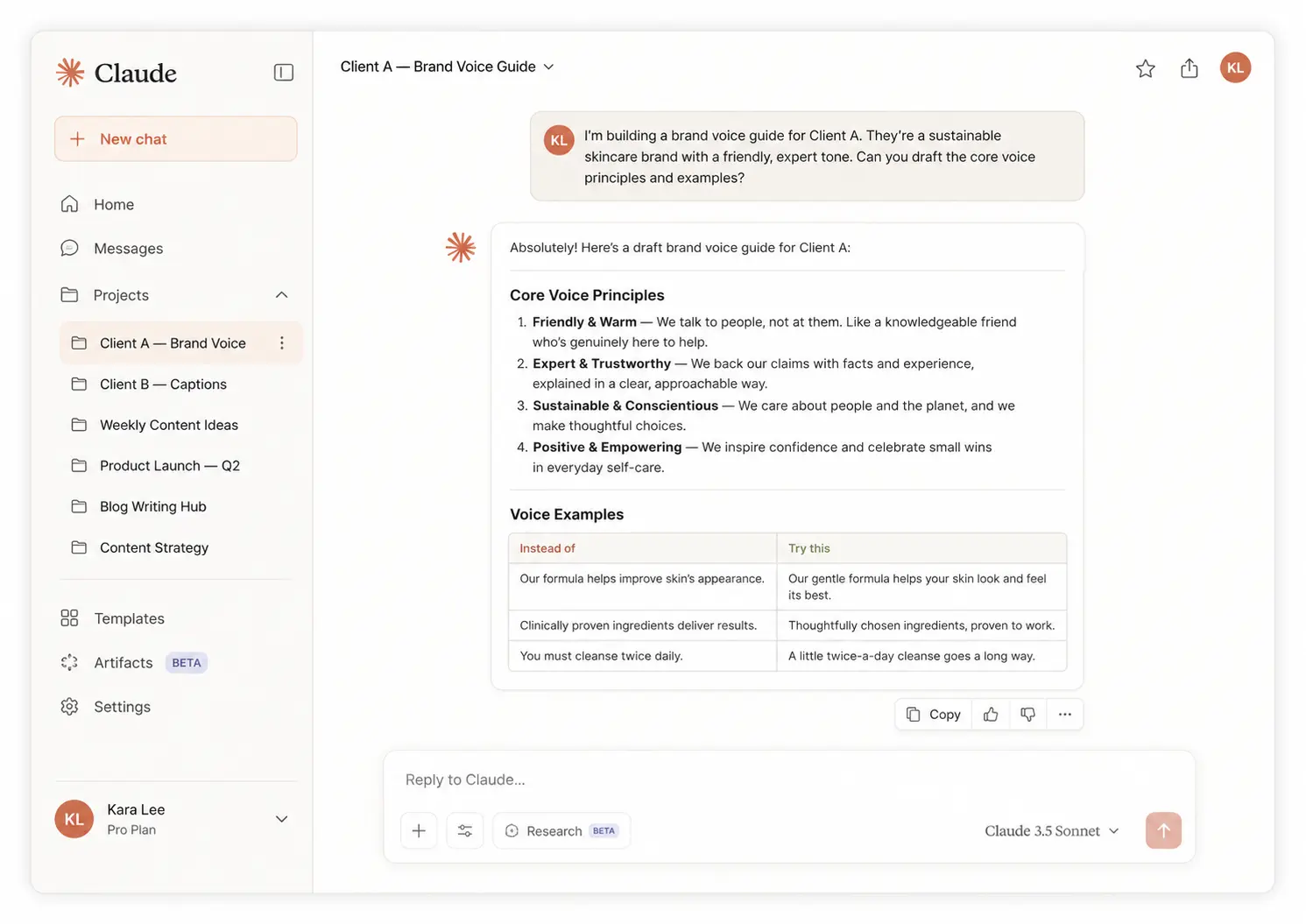
Task: Click the Pro Plan label
Action: tap(131, 830)
